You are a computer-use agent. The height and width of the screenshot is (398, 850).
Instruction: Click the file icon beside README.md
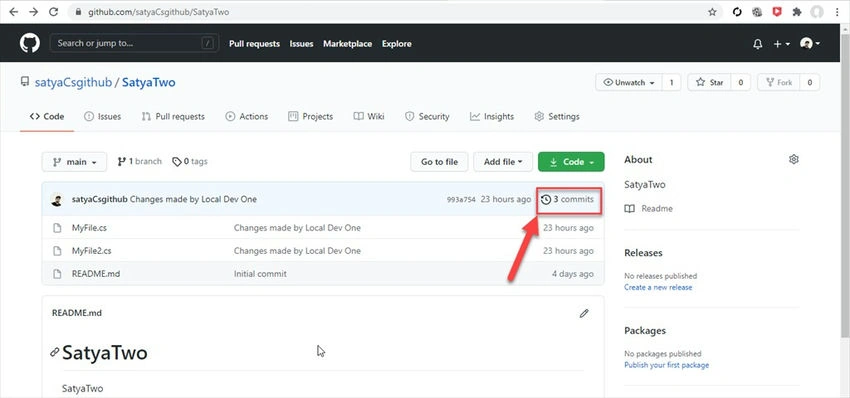[57, 274]
